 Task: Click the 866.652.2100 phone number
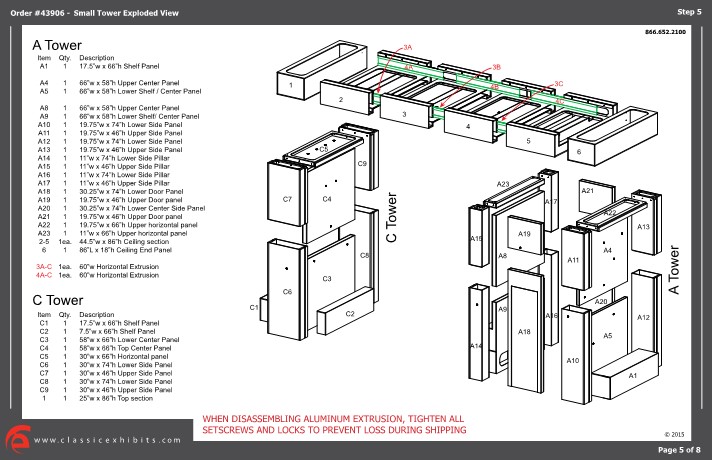click(x=666, y=32)
